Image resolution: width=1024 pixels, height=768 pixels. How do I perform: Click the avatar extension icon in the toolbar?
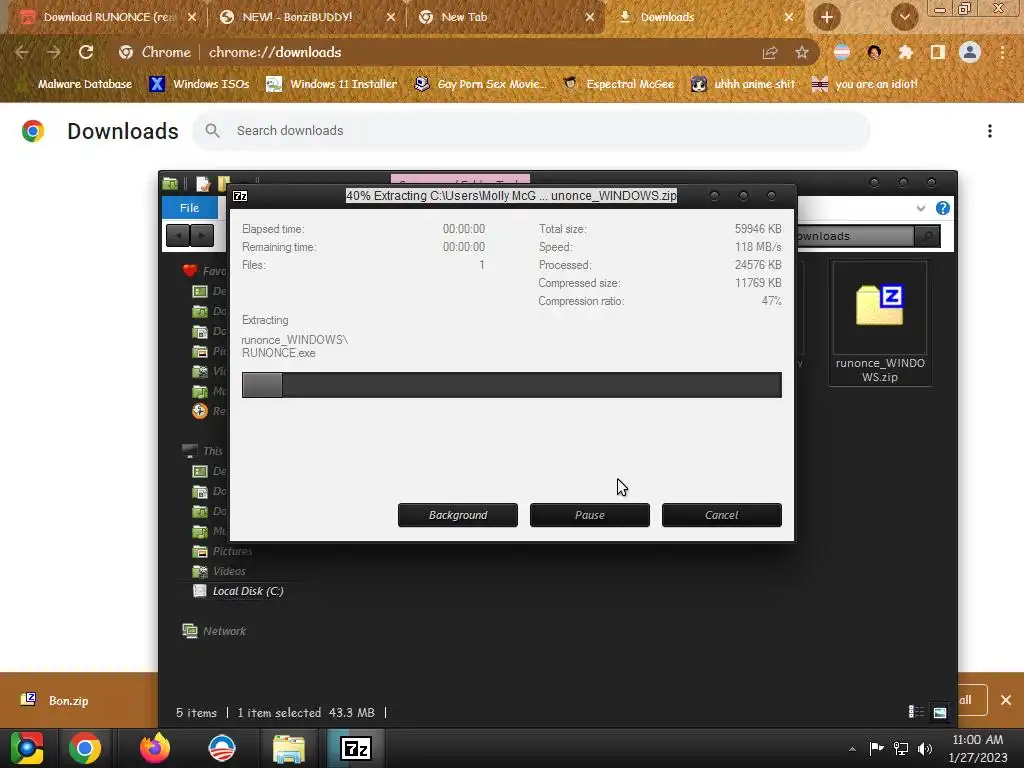874,52
